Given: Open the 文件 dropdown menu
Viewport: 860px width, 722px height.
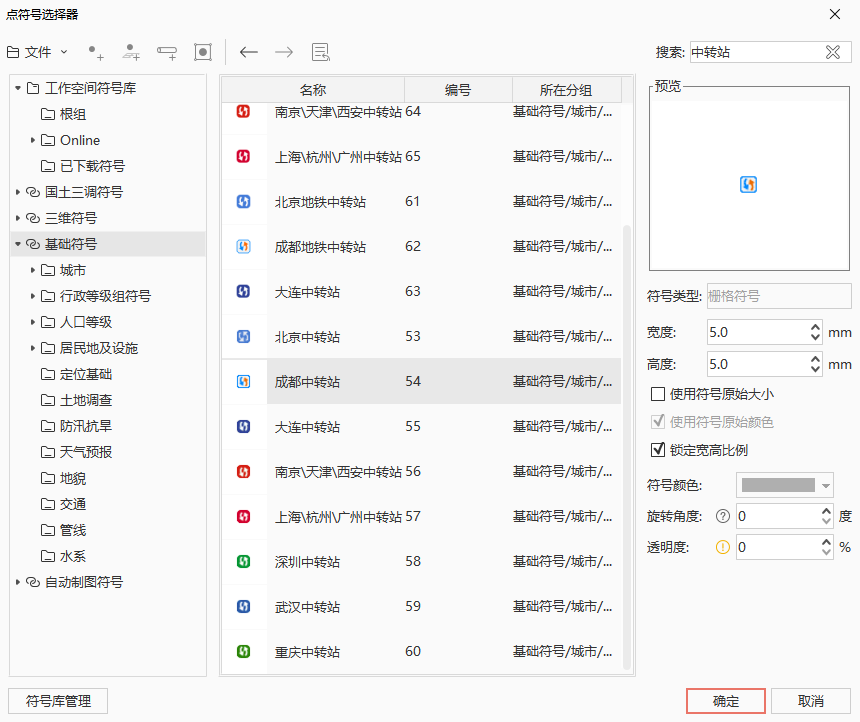Looking at the screenshot, I should [38, 52].
